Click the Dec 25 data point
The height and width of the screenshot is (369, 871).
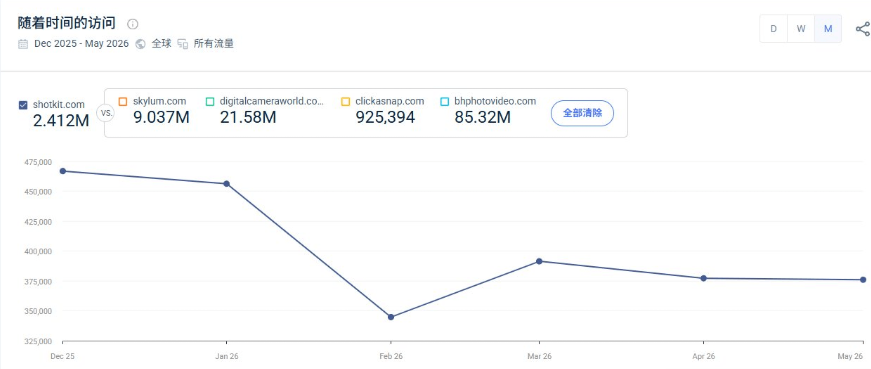pyautogui.click(x=63, y=171)
